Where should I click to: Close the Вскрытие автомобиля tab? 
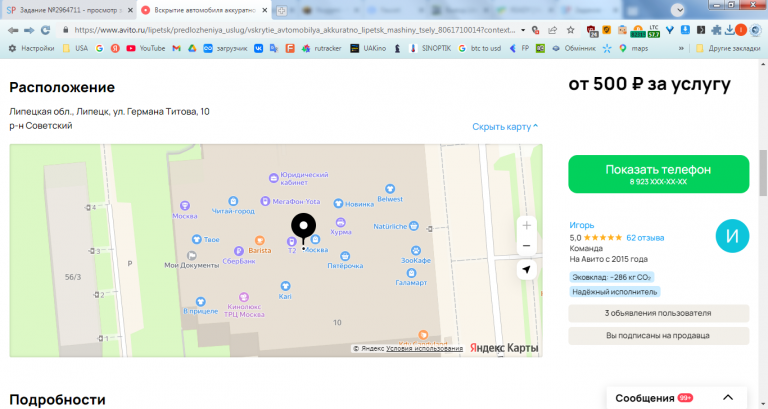264,10
